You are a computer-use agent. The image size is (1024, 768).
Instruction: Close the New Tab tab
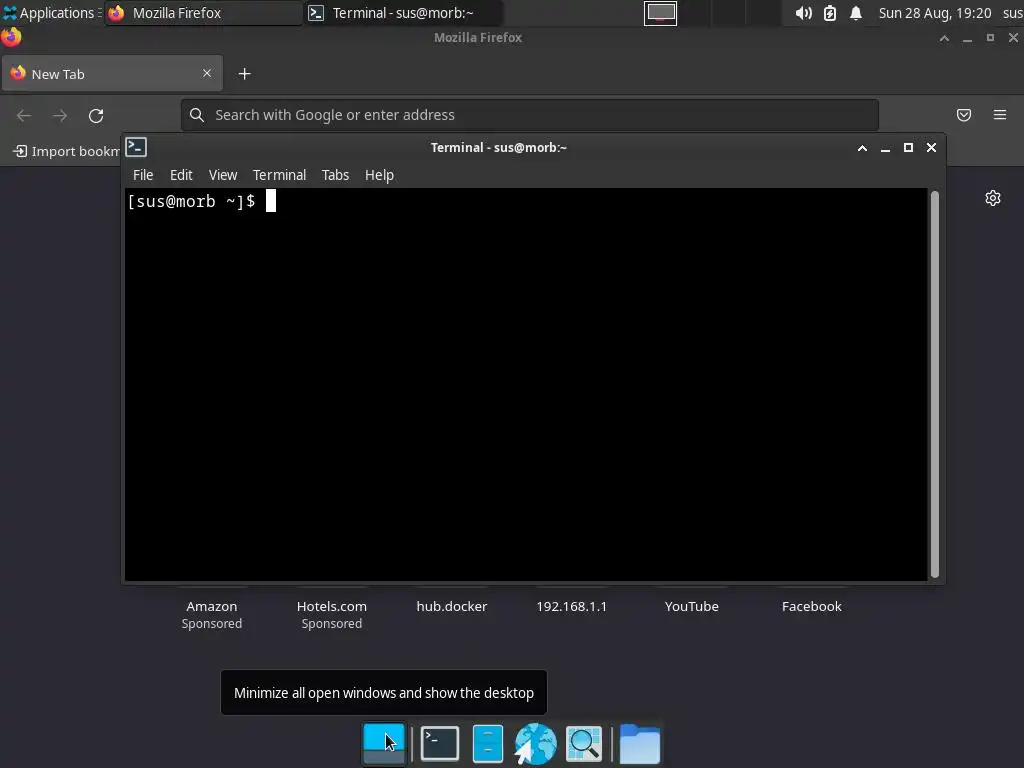pos(207,73)
